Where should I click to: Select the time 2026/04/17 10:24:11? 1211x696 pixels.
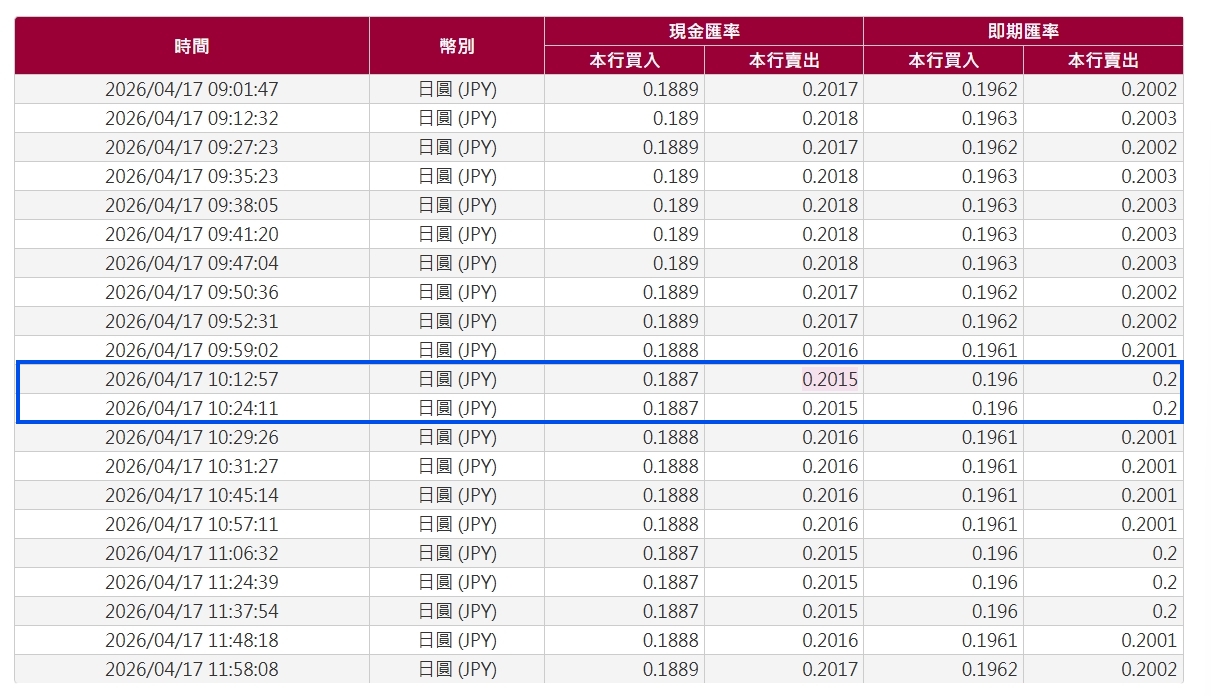pos(192,408)
